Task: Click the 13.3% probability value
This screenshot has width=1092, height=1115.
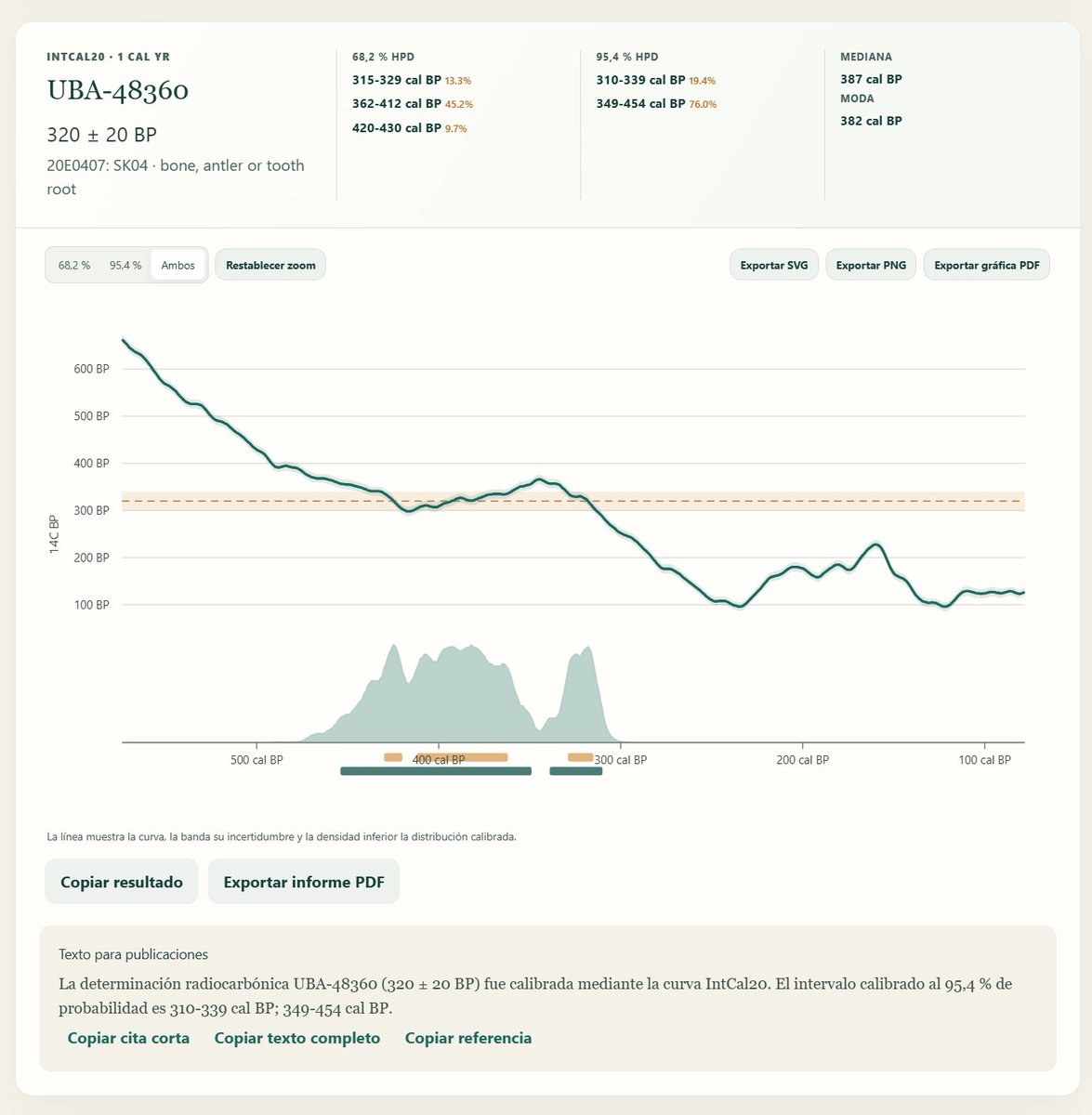Action: [x=458, y=81]
